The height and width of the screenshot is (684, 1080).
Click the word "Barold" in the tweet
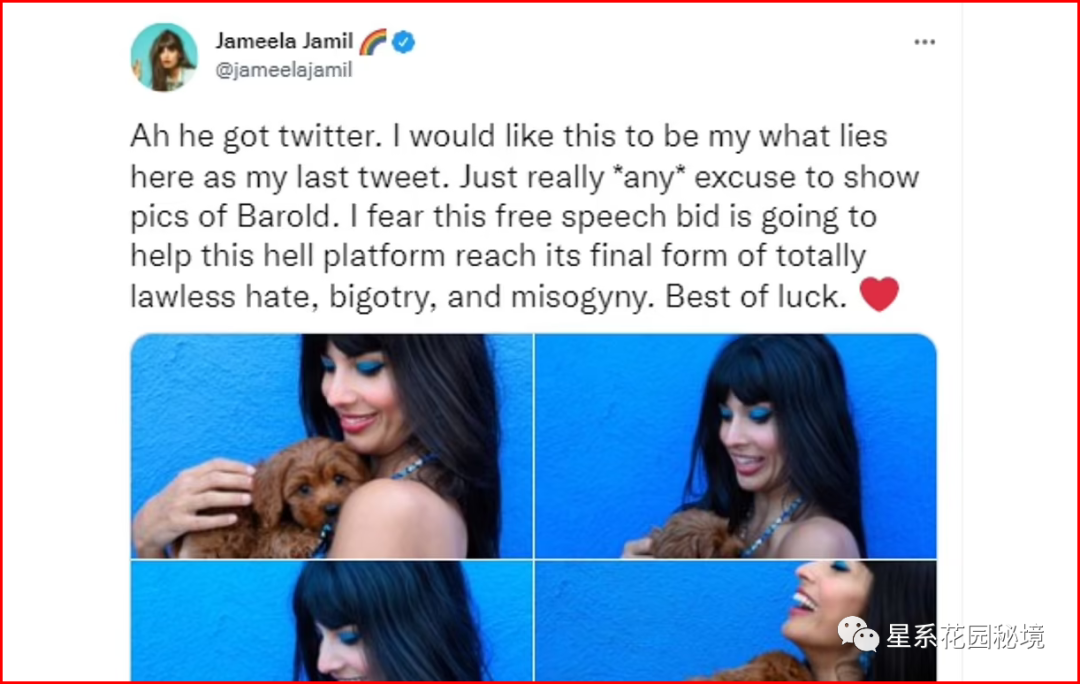[284, 216]
